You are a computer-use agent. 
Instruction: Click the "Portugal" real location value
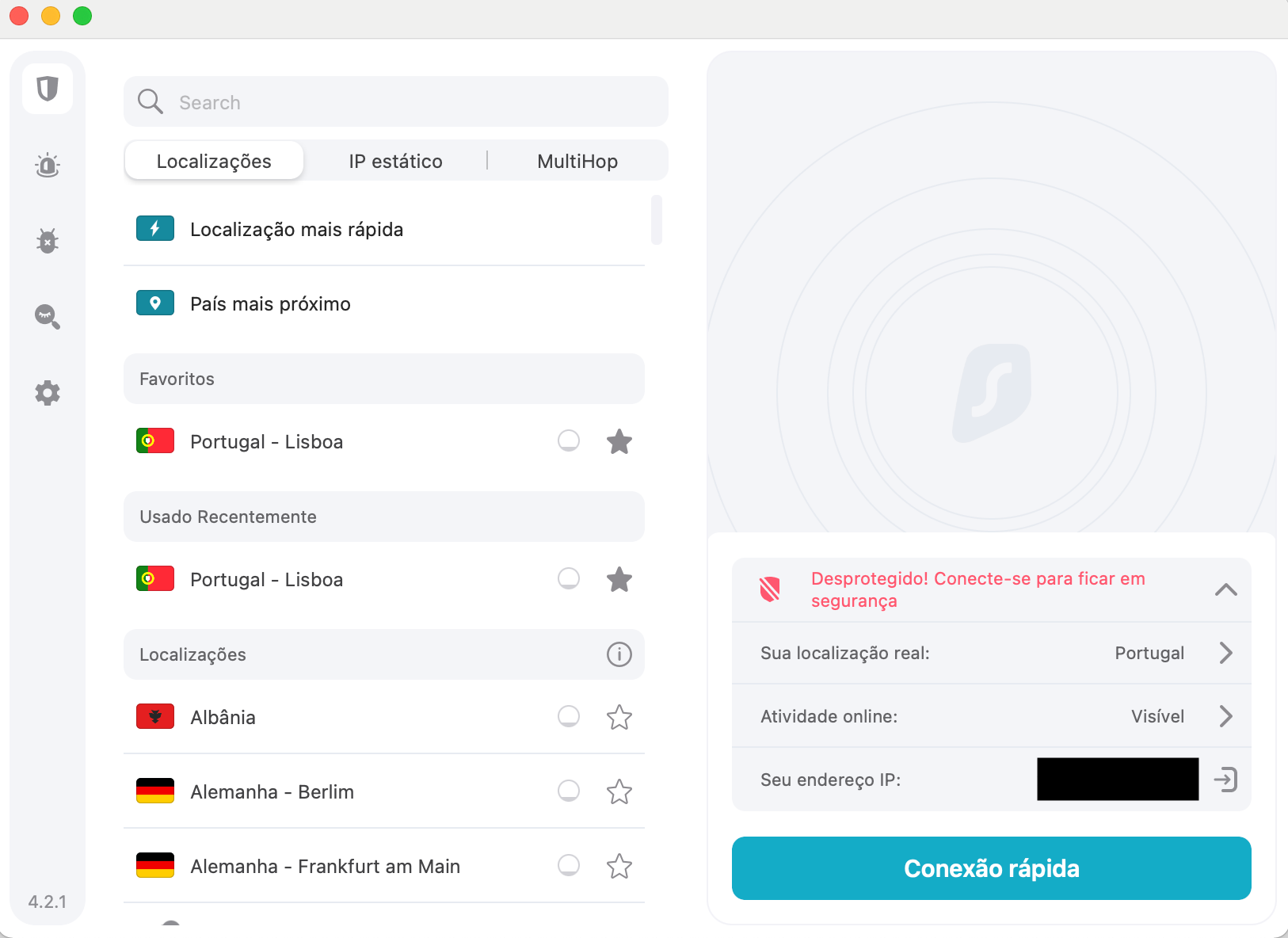click(x=1149, y=653)
